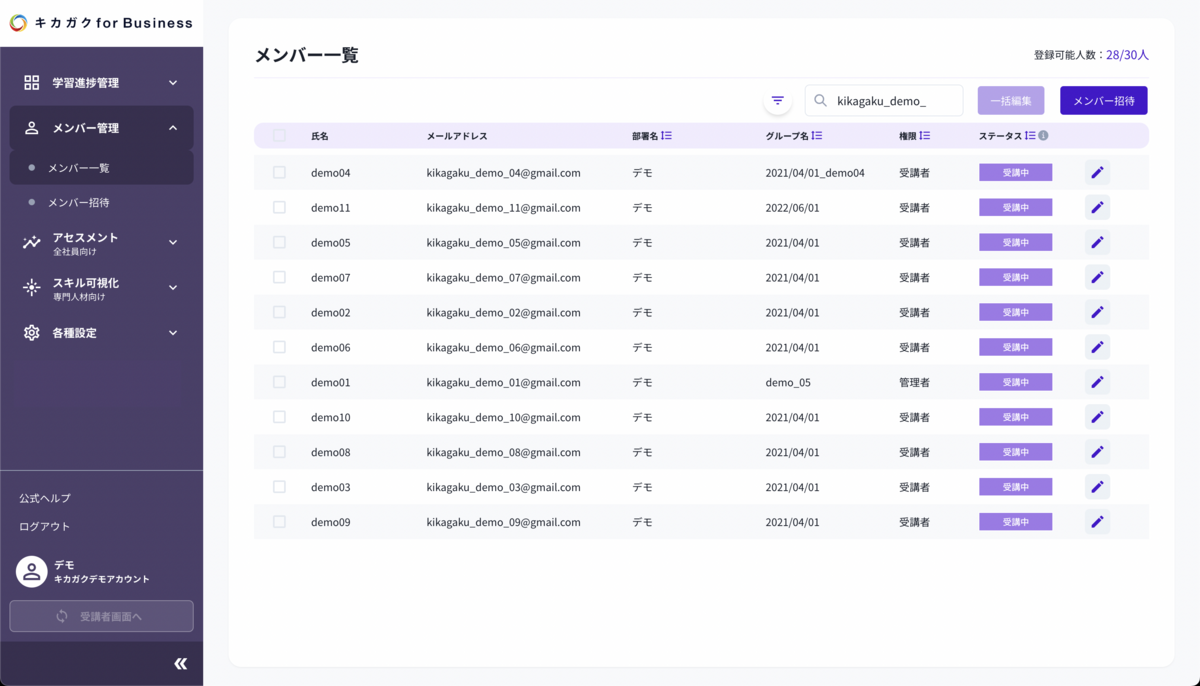This screenshot has width=1200, height=686.
Task: Sort by グループ名 using its sort icon
Action: pos(817,136)
